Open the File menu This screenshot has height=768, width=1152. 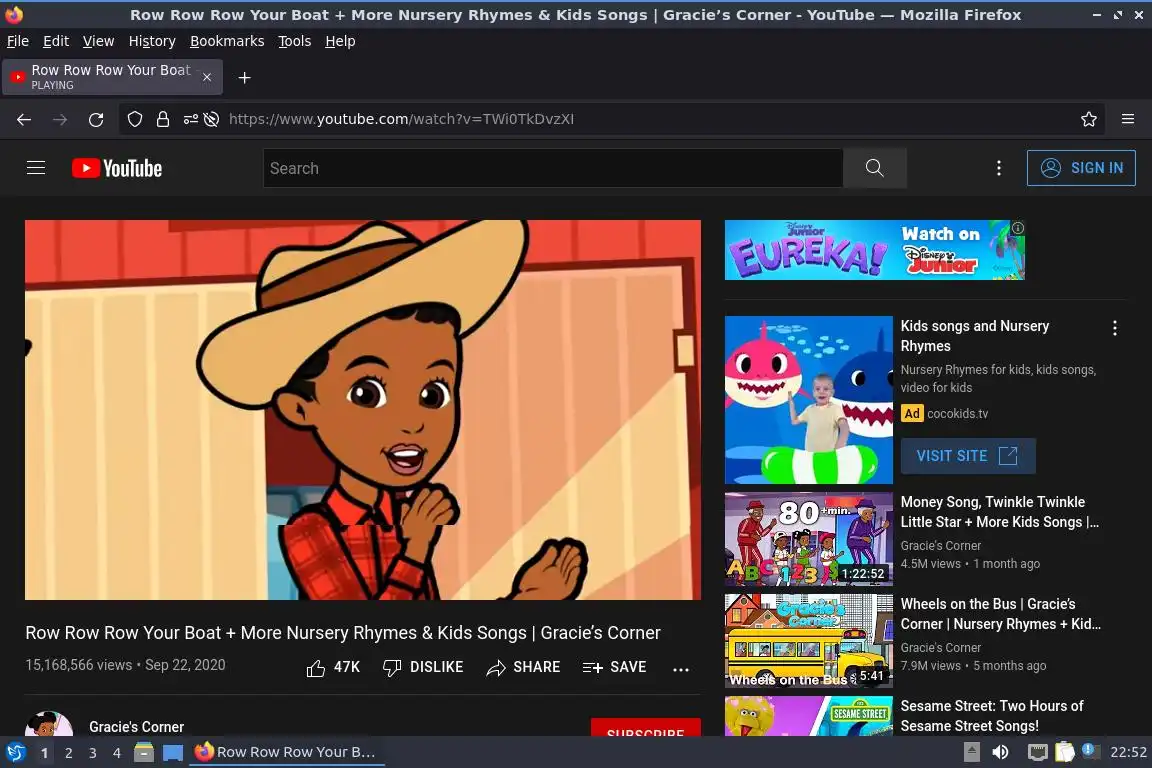(18, 41)
